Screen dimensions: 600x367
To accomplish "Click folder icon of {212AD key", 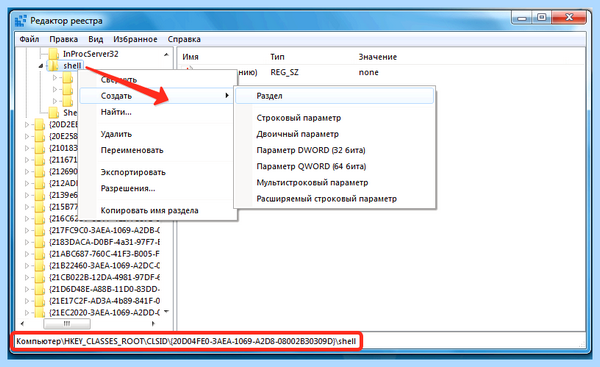I will tap(39, 183).
